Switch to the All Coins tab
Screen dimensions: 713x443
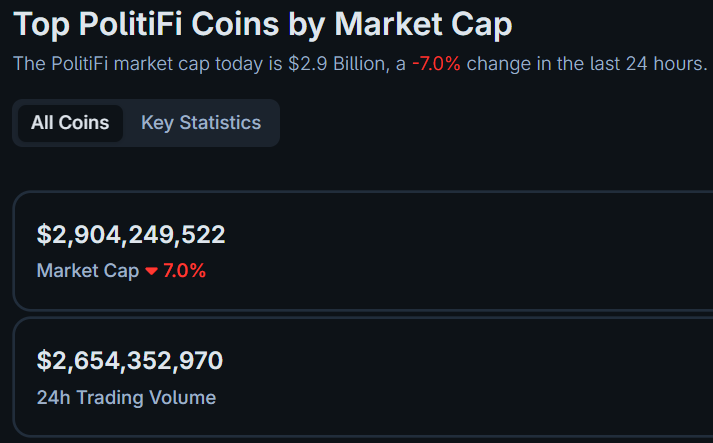(70, 123)
